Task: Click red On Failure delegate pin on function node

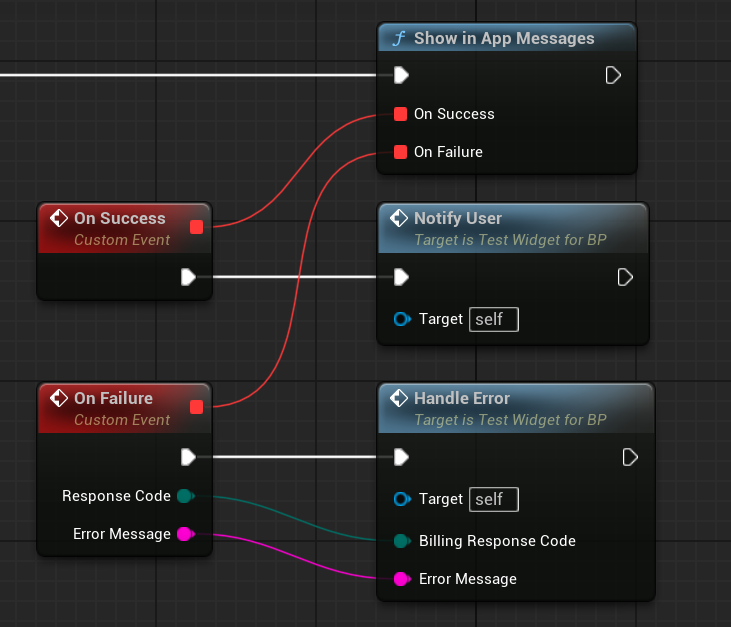Action: 400,152
